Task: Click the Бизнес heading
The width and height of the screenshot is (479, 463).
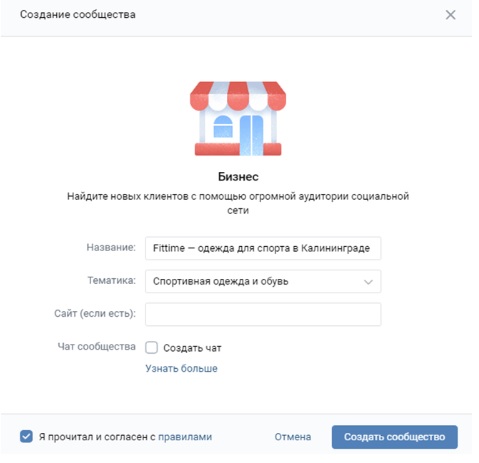Action: coord(238,177)
